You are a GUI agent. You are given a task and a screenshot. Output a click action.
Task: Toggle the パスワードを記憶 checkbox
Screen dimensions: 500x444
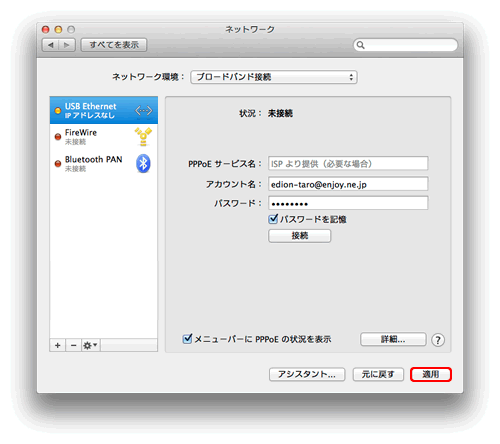click(273, 219)
